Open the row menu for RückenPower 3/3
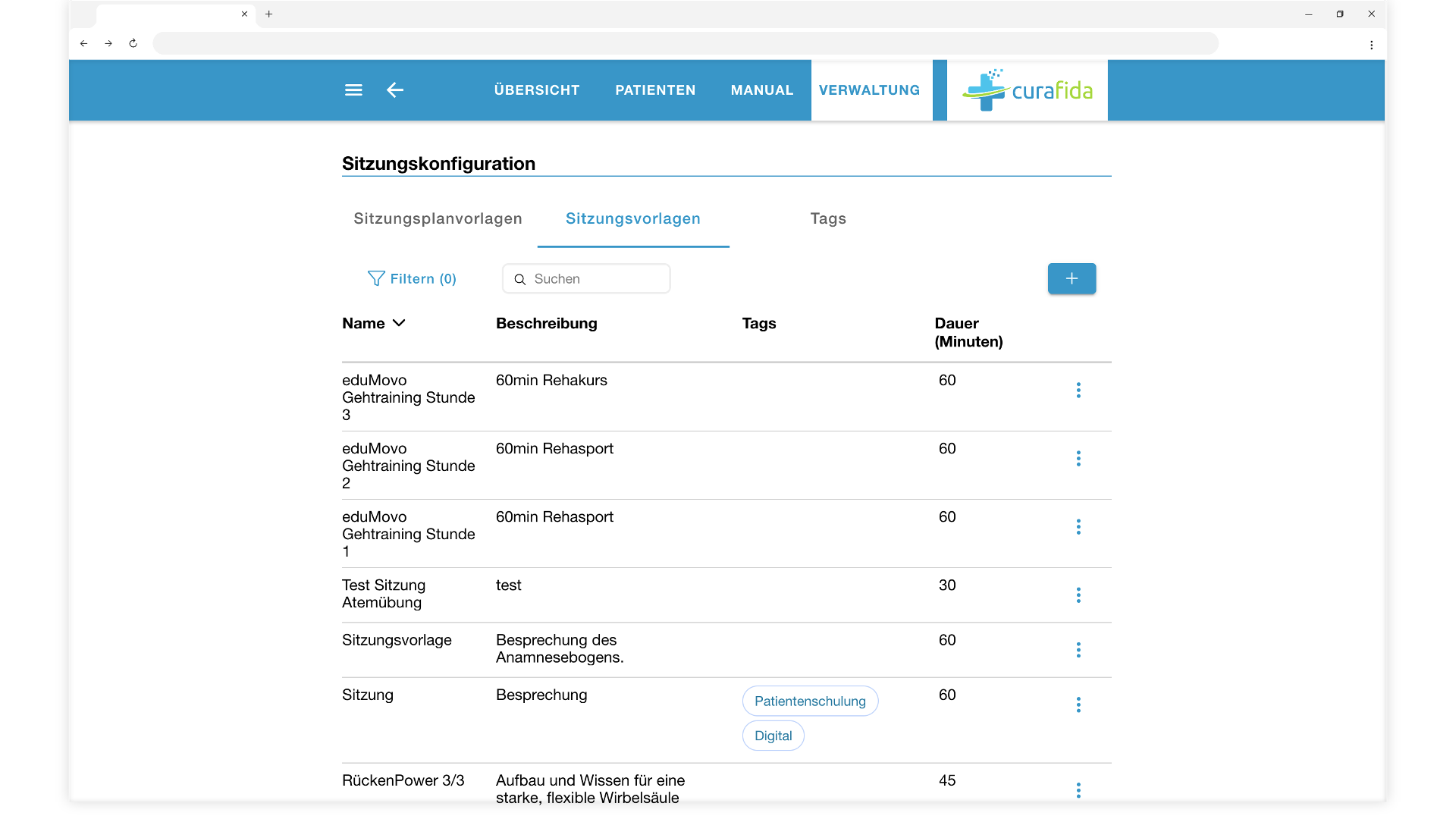 [x=1078, y=790]
